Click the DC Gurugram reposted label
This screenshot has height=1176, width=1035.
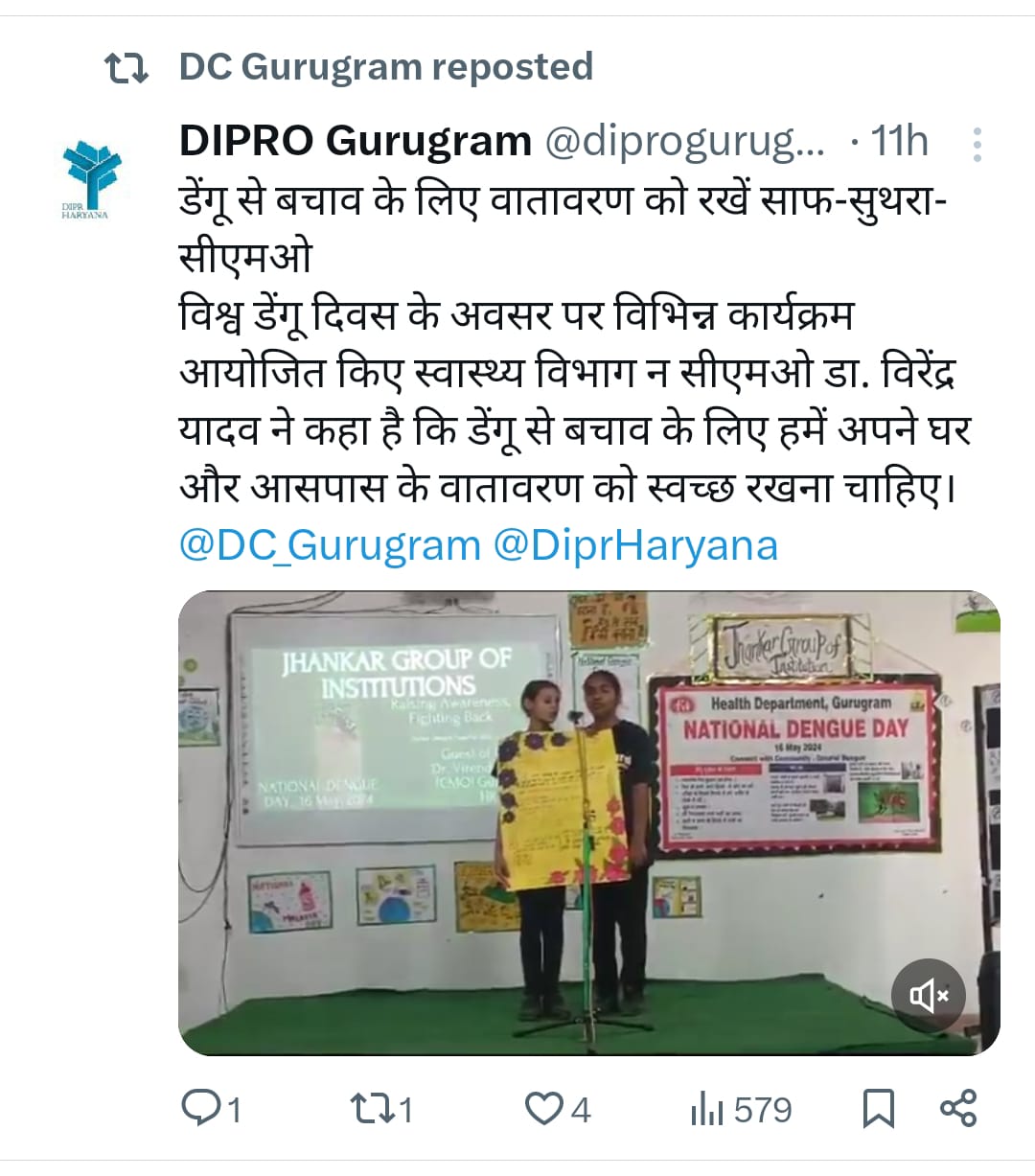tap(386, 67)
